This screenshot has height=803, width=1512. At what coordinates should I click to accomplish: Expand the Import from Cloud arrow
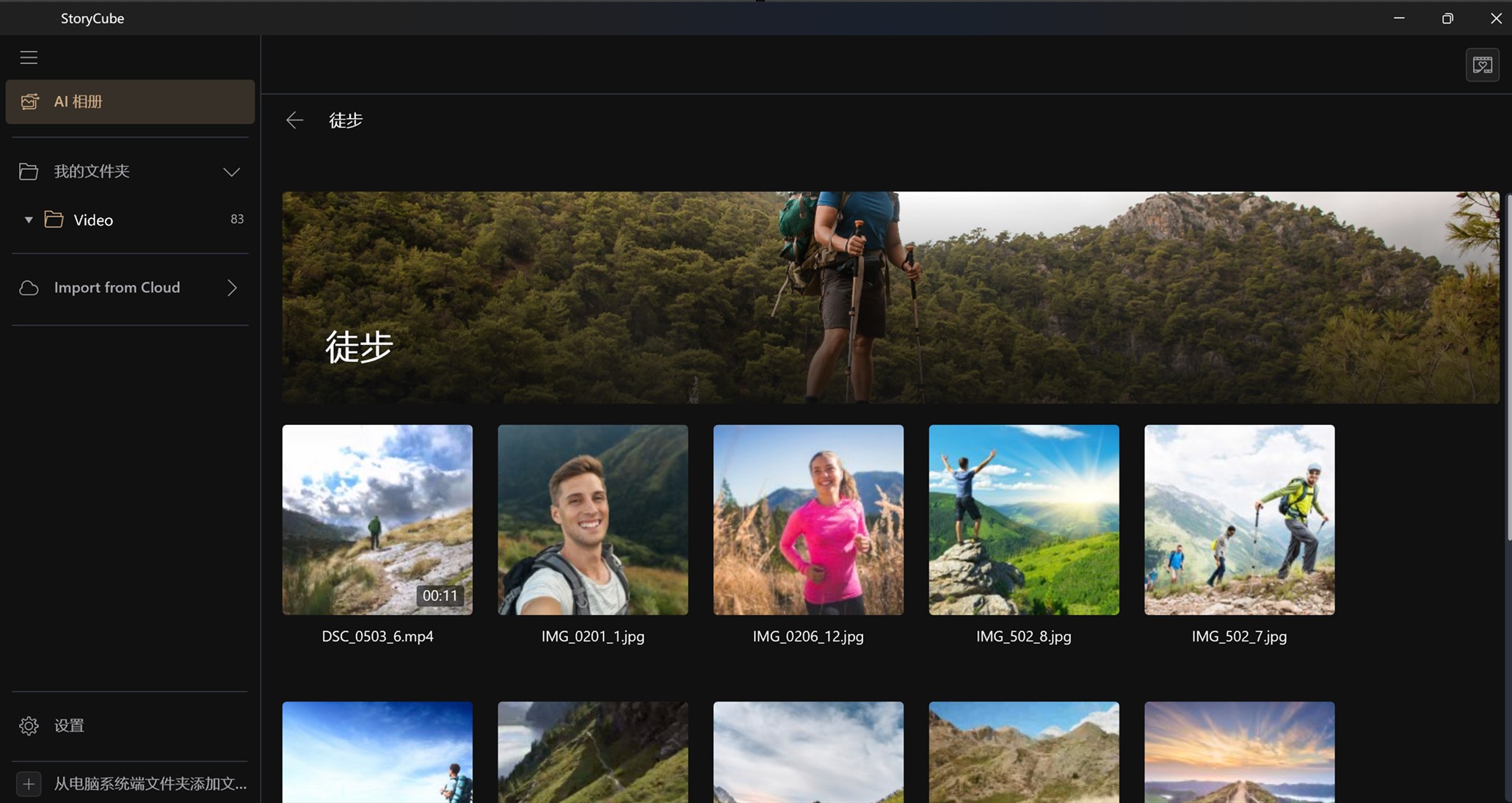[x=232, y=288]
